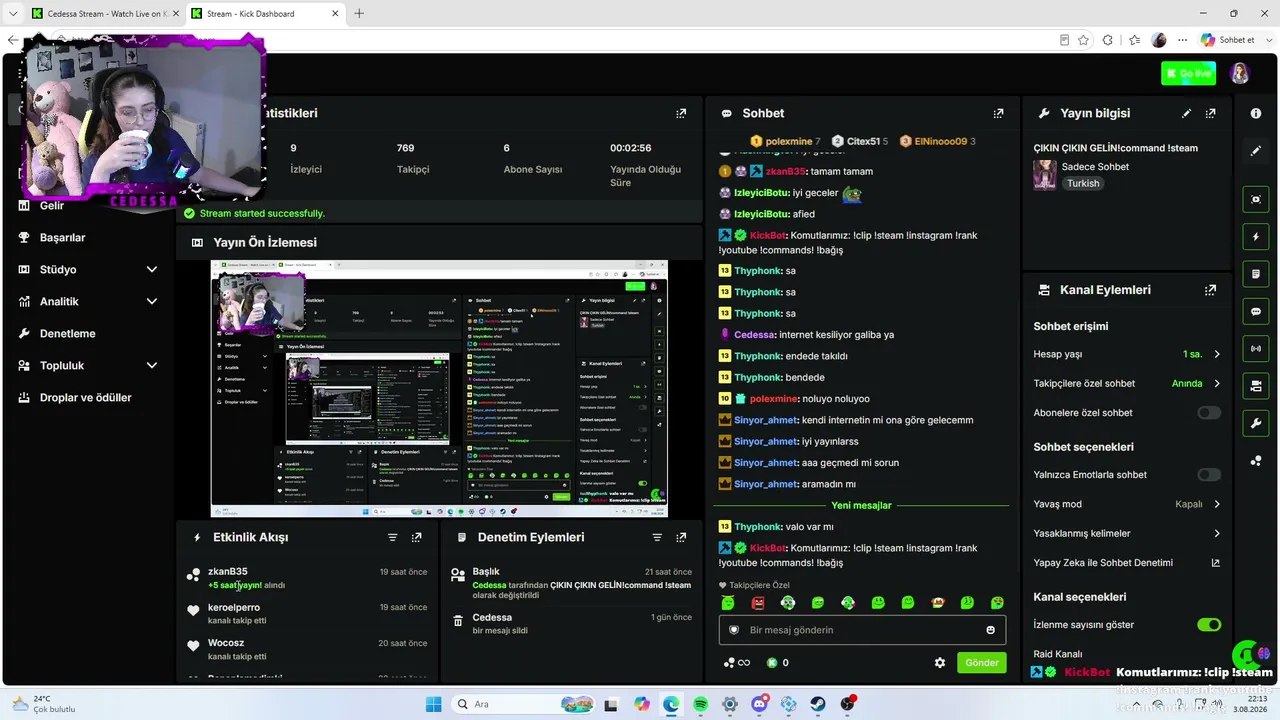Insert the red angry emote
Screen dimensions: 1280x720
coord(758,603)
